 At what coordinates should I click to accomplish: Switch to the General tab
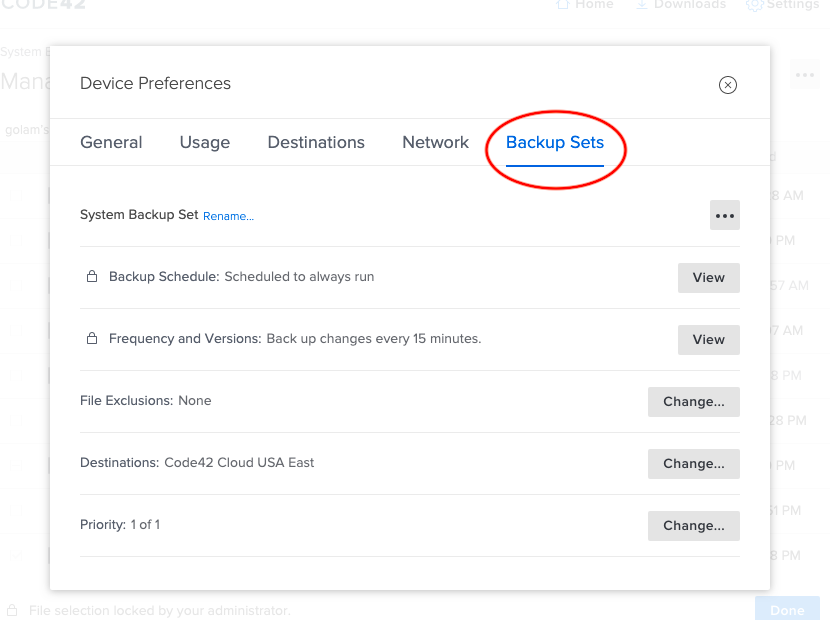pos(111,142)
